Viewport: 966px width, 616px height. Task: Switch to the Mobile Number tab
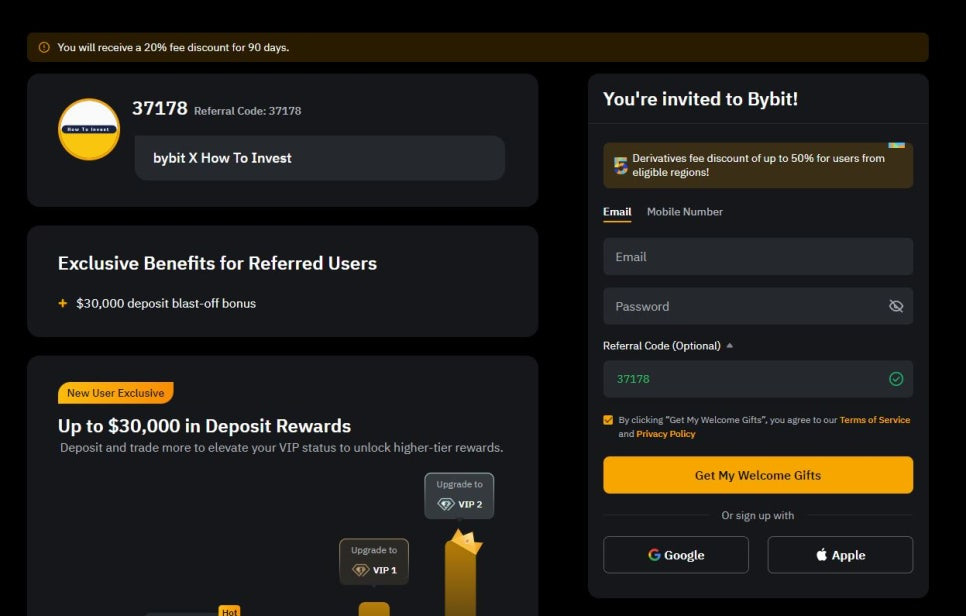(684, 212)
